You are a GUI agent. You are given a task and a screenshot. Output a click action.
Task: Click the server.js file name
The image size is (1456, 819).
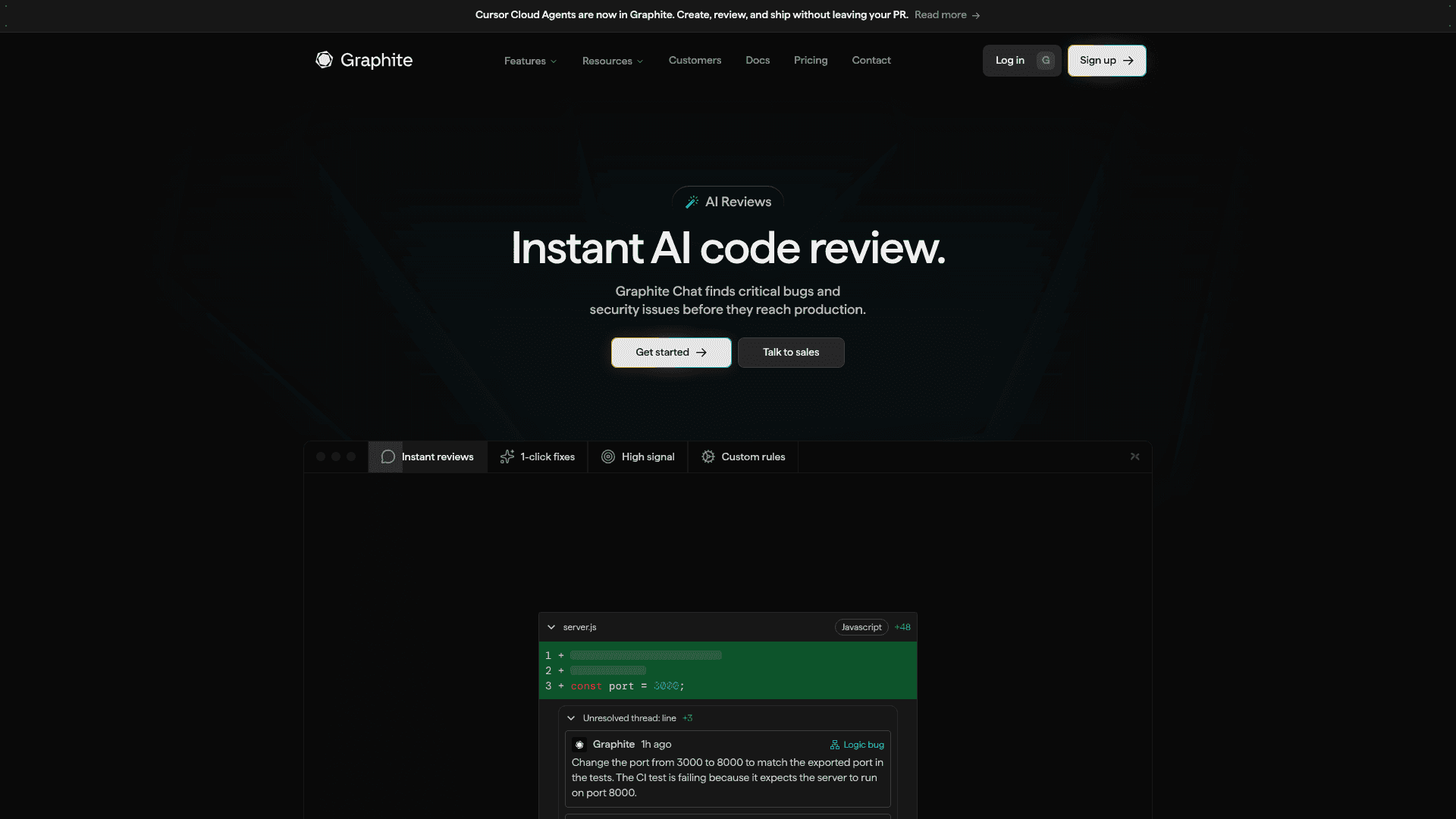tap(579, 627)
